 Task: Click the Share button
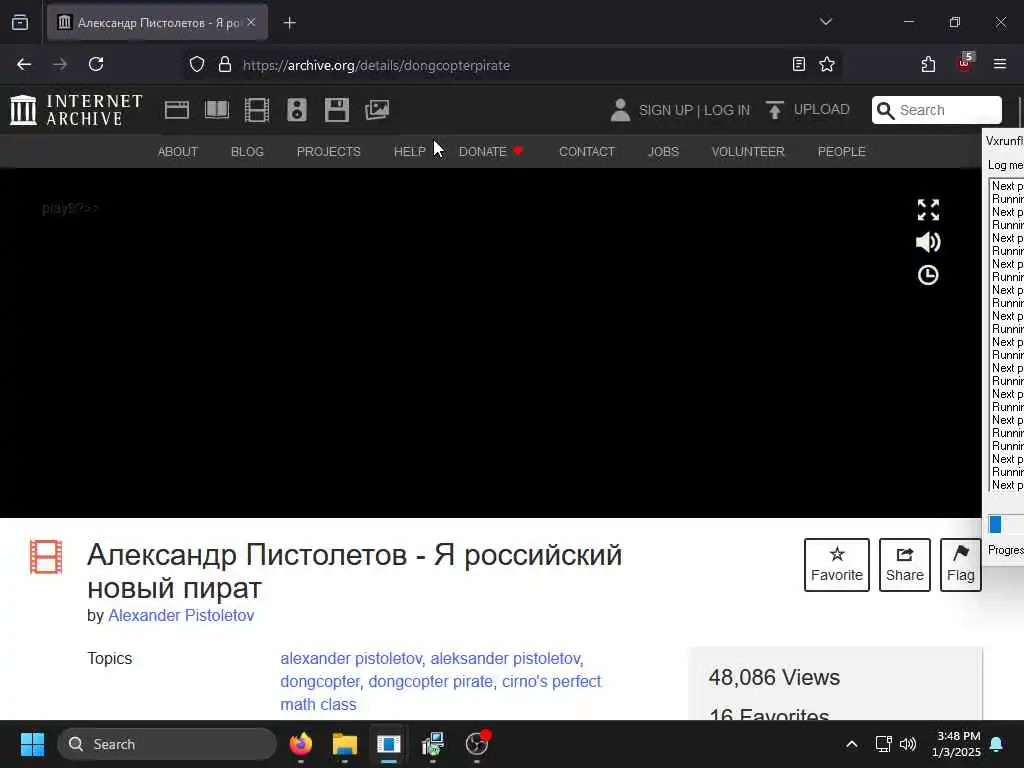(x=904, y=565)
